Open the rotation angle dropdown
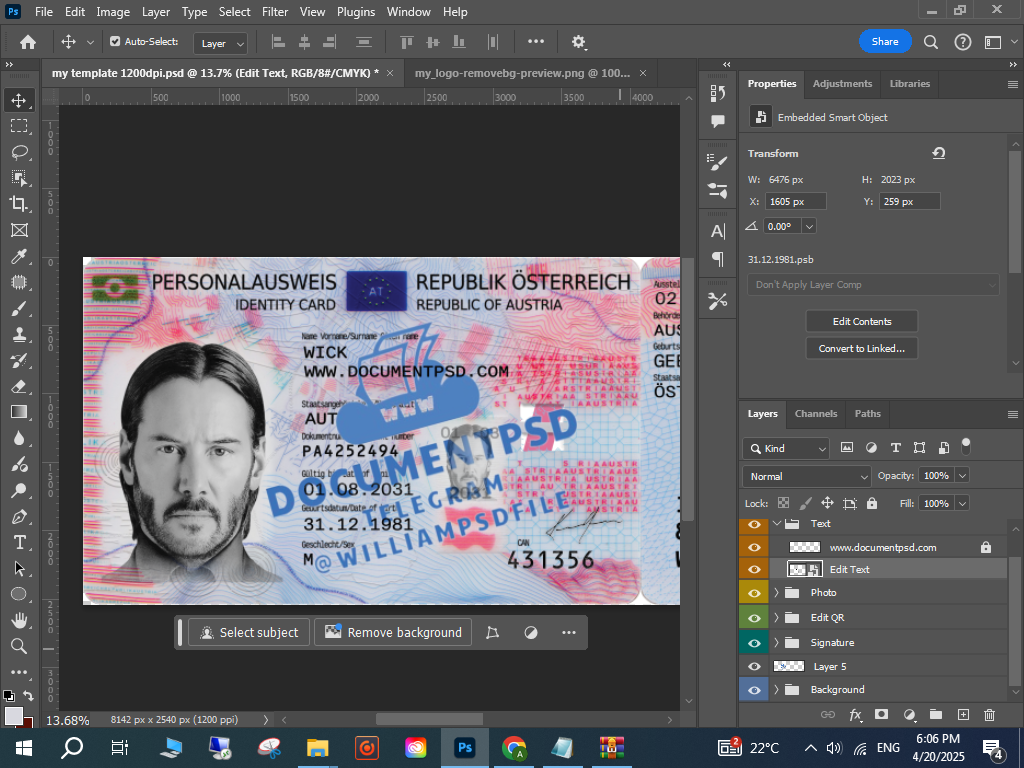 810,227
